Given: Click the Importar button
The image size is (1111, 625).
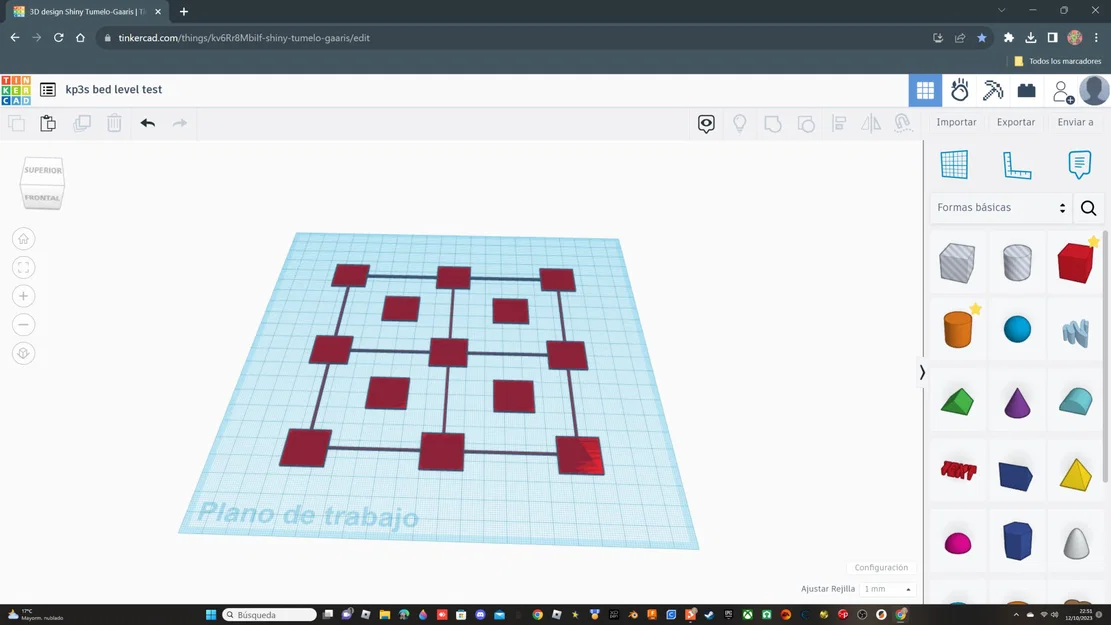Looking at the screenshot, I should [956, 122].
